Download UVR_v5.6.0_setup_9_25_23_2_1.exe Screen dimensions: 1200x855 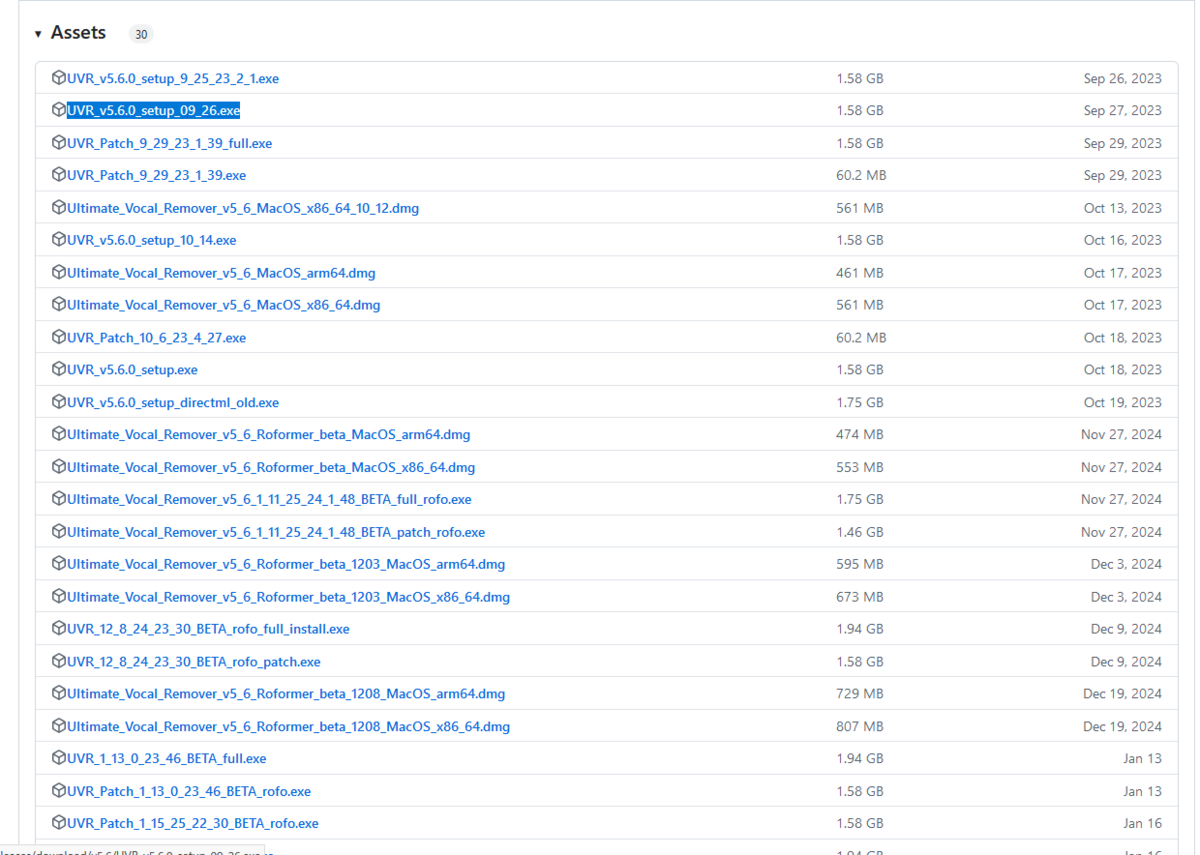tap(173, 78)
